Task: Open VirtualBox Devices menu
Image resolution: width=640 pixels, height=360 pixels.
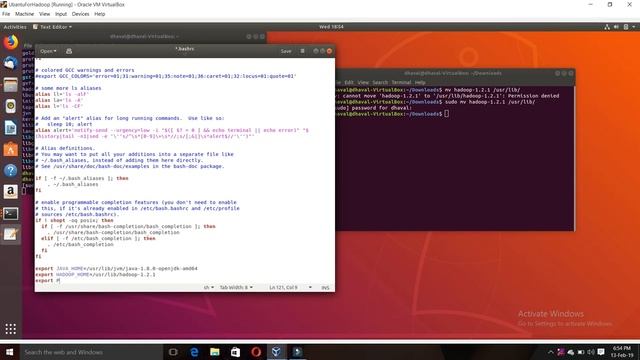Action: pyautogui.click(x=80, y=14)
